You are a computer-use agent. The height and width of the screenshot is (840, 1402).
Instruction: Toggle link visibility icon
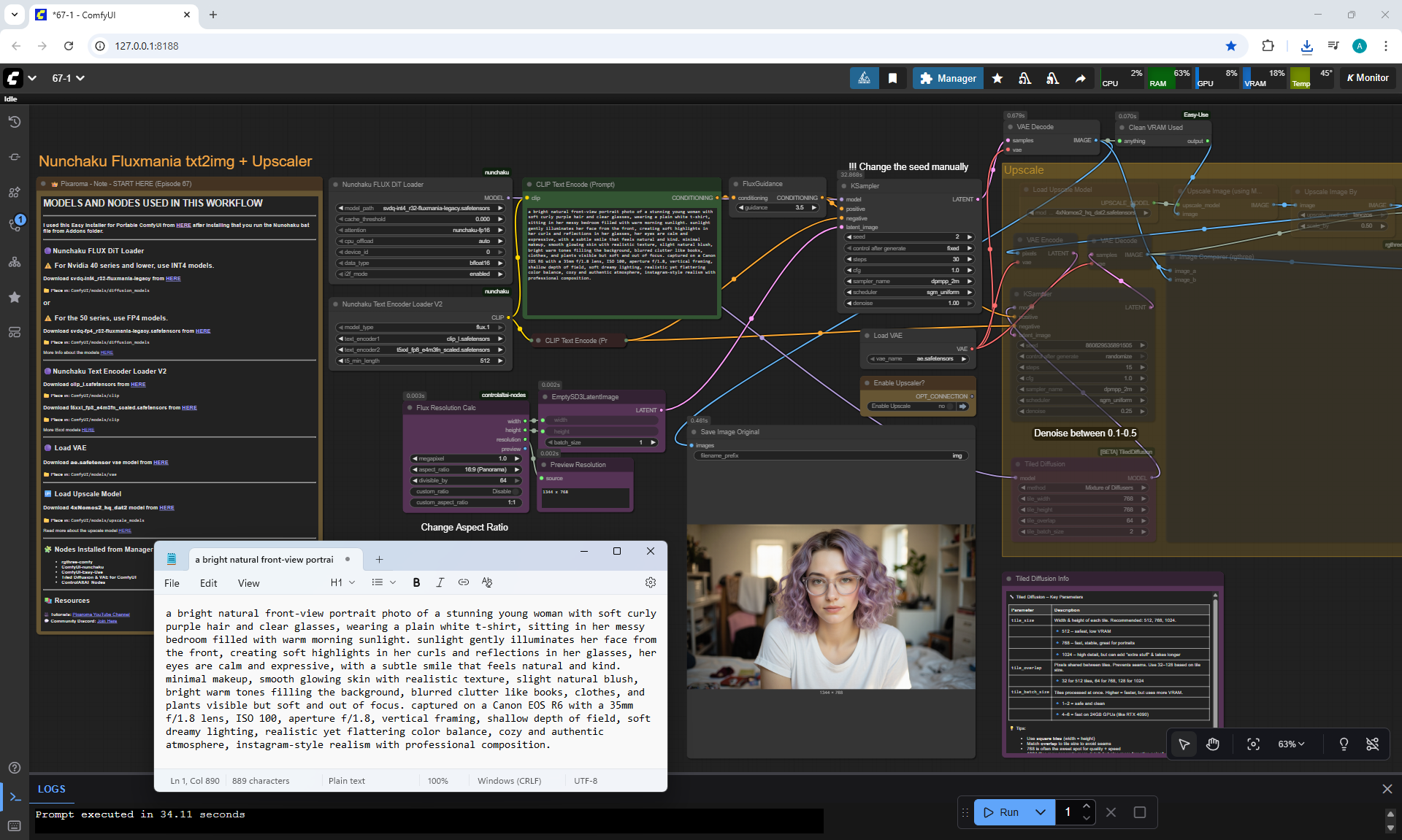pyautogui.click(x=1372, y=744)
